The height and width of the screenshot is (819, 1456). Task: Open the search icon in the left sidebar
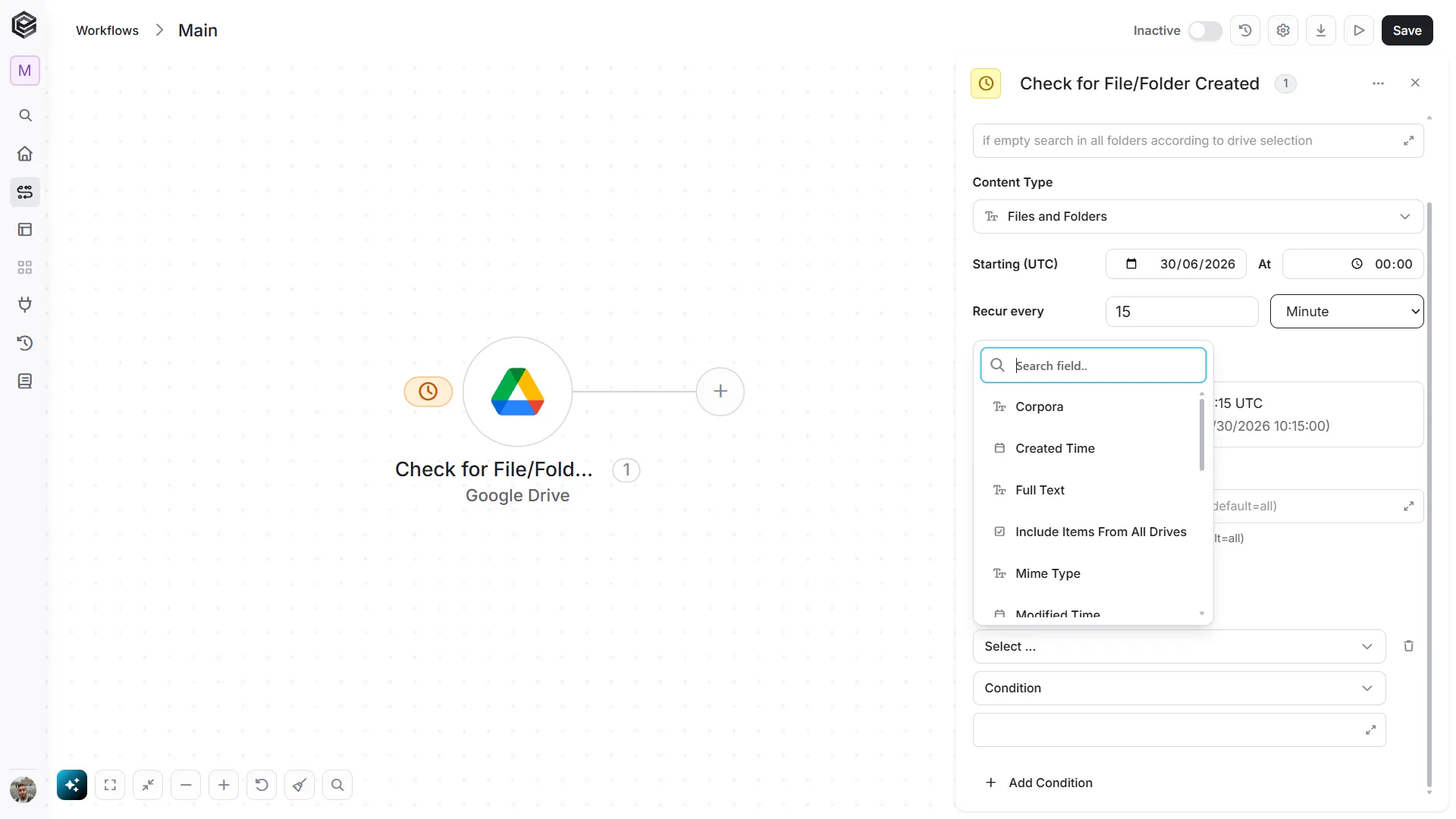25,115
